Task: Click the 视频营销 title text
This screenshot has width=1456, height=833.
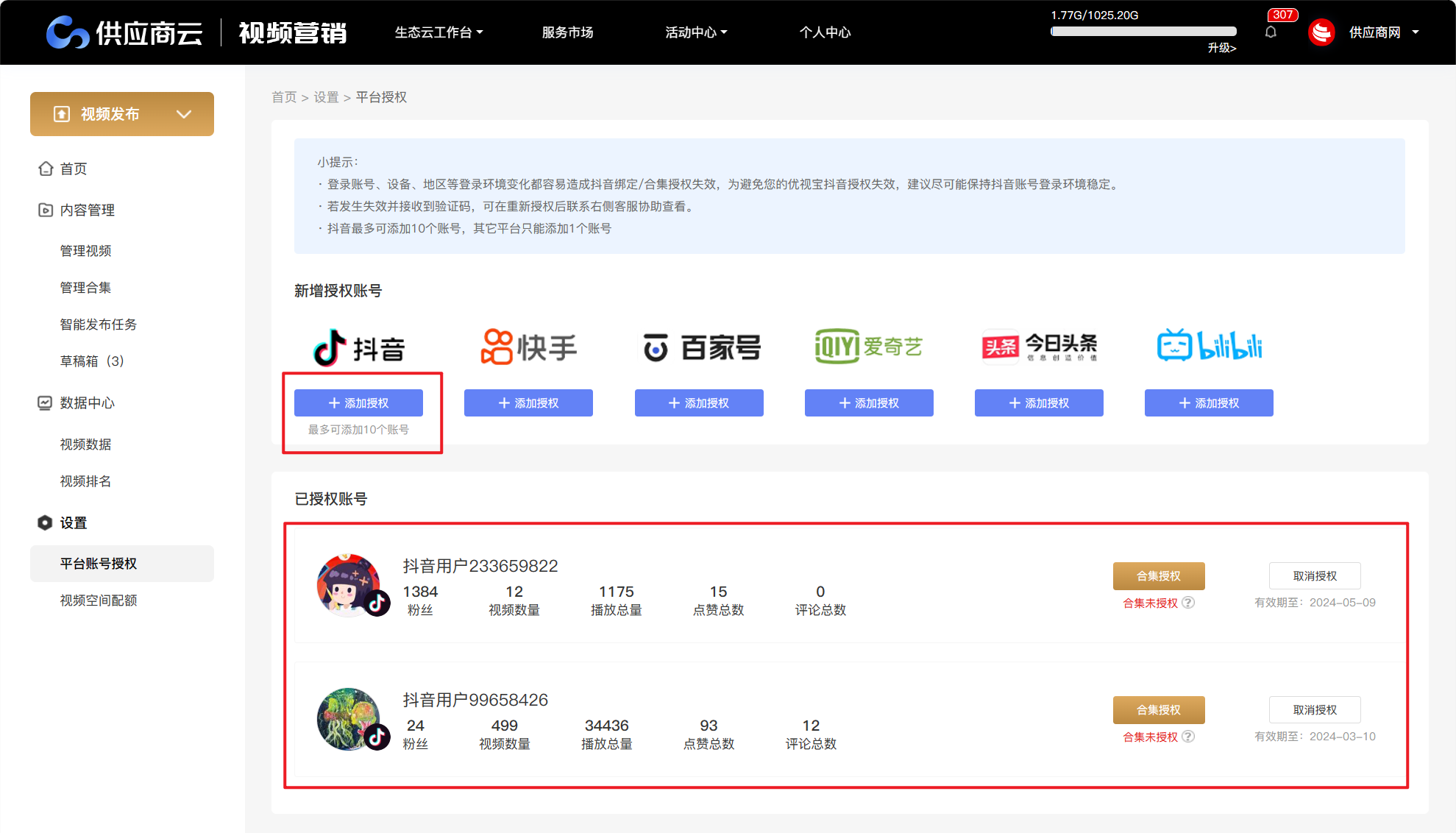Action: (x=293, y=32)
